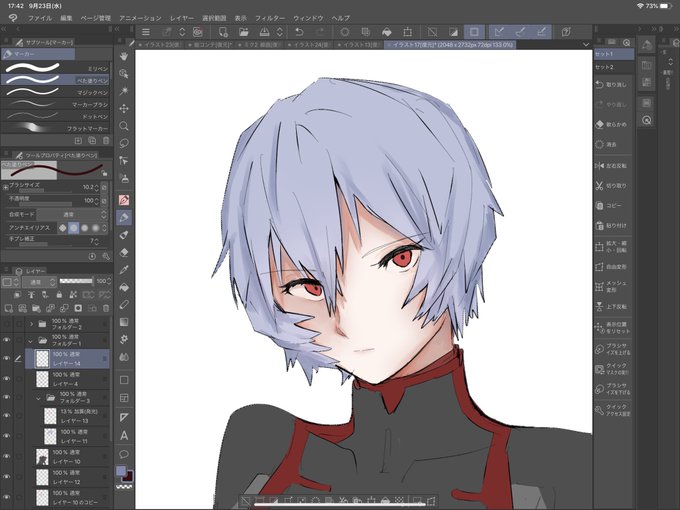The image size is (680, 510).
Task: Open layer blending mode dropdown 通常
Action: coord(39,282)
